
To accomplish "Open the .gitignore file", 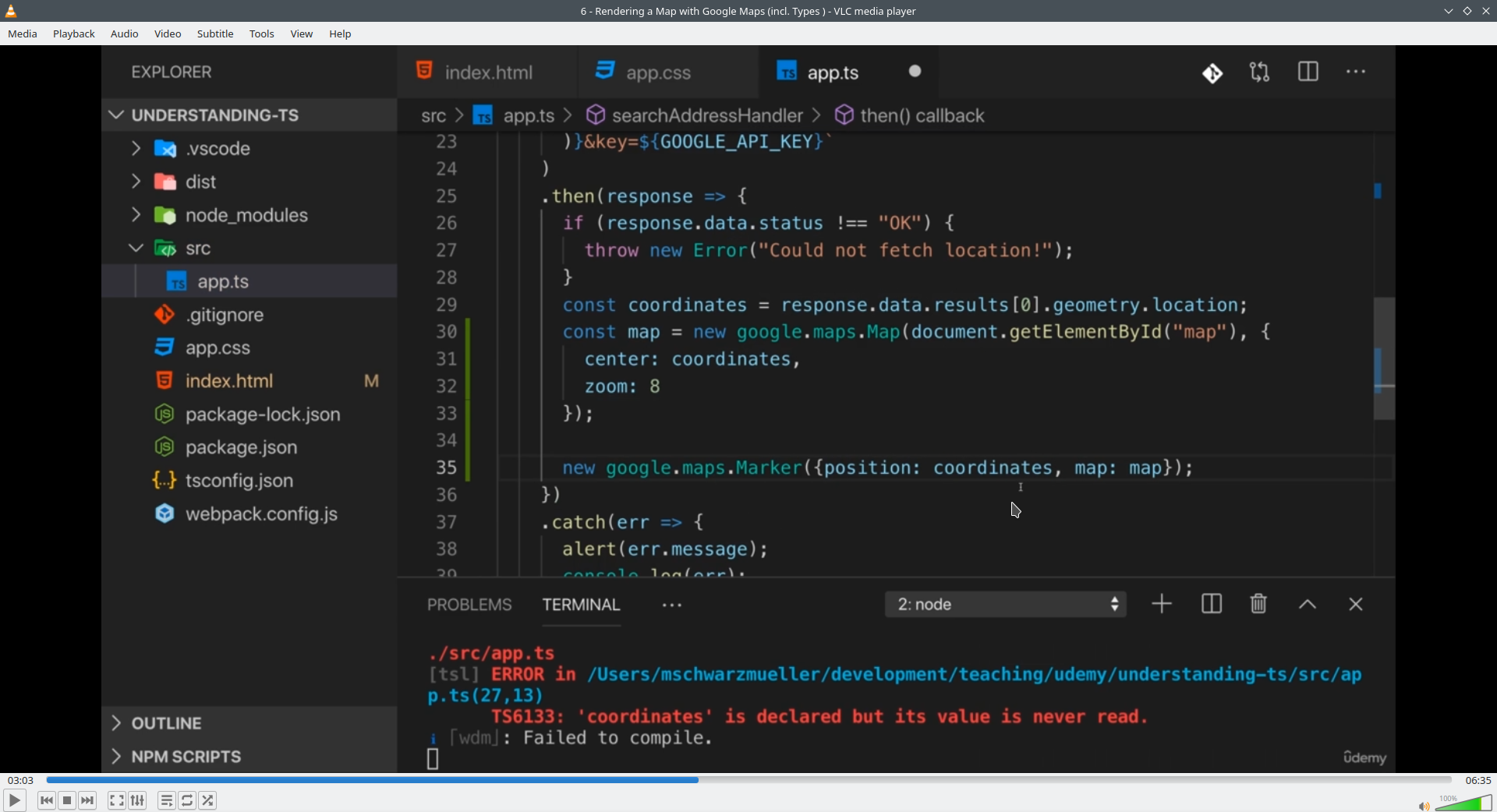I will pos(249,315).
